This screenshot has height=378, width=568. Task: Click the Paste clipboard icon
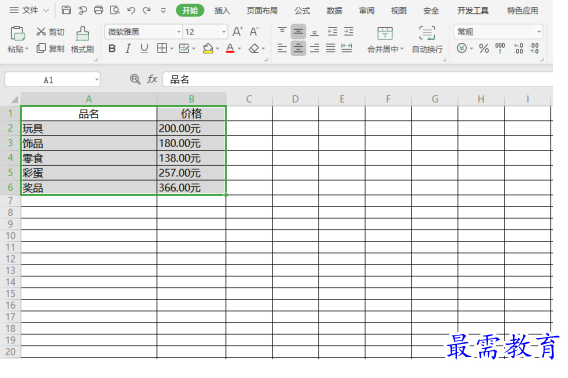(x=17, y=33)
